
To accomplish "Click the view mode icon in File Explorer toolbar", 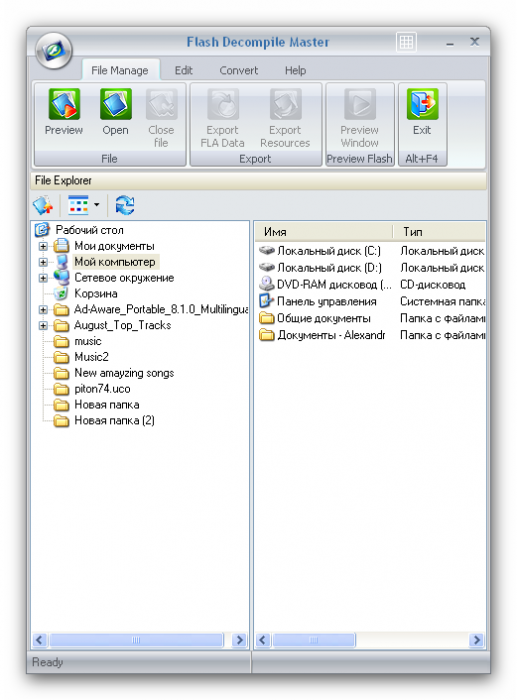I will pos(78,205).
